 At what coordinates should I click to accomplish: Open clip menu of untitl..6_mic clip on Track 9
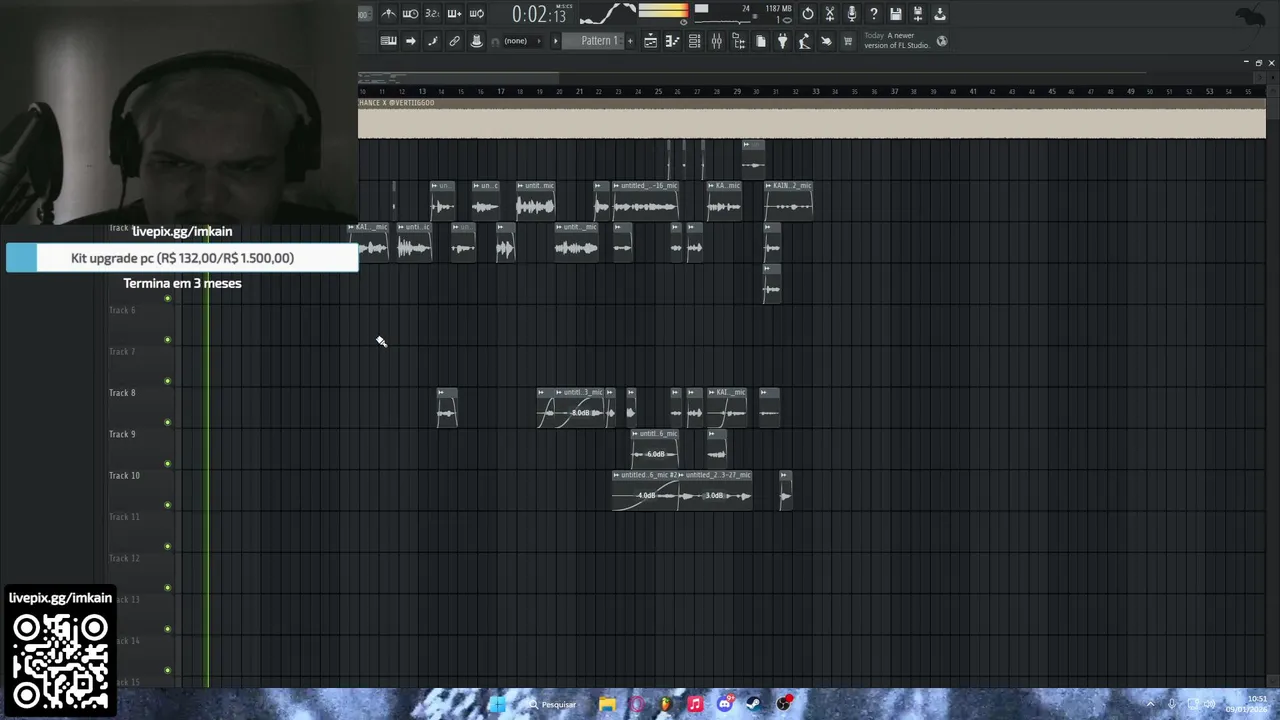point(635,434)
